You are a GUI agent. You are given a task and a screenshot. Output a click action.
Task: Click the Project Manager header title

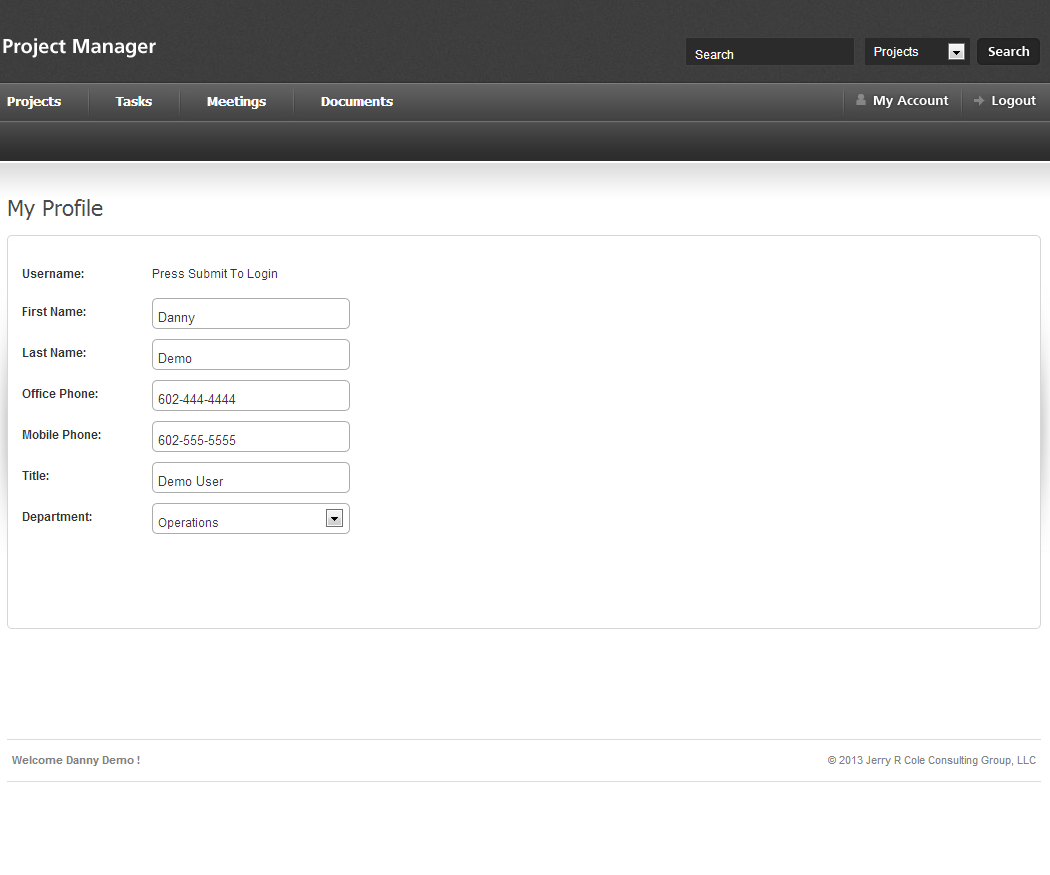click(x=79, y=47)
